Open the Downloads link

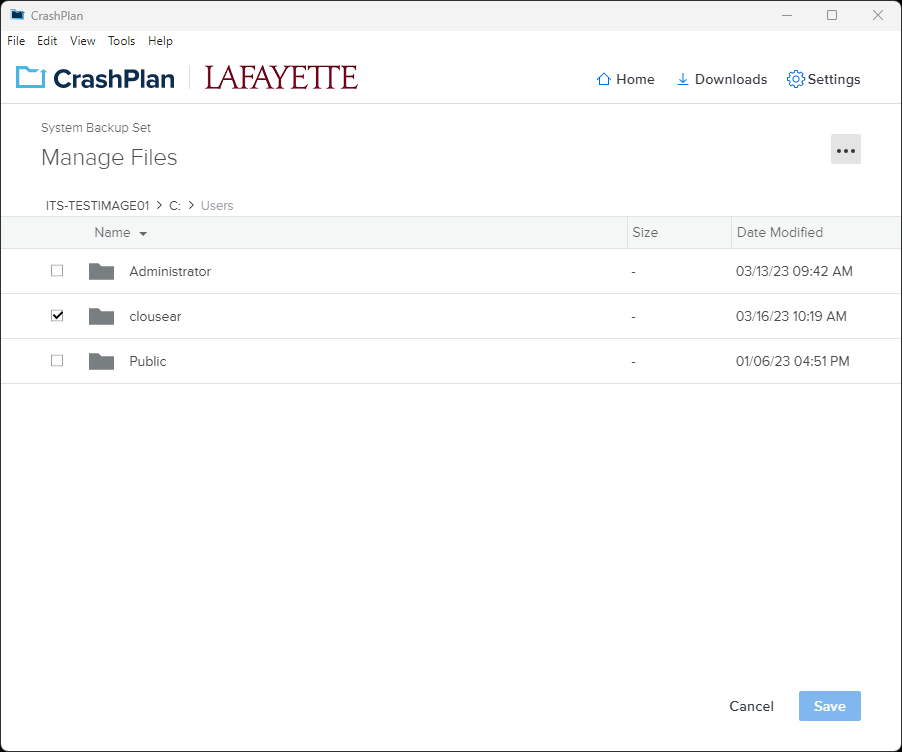click(721, 79)
